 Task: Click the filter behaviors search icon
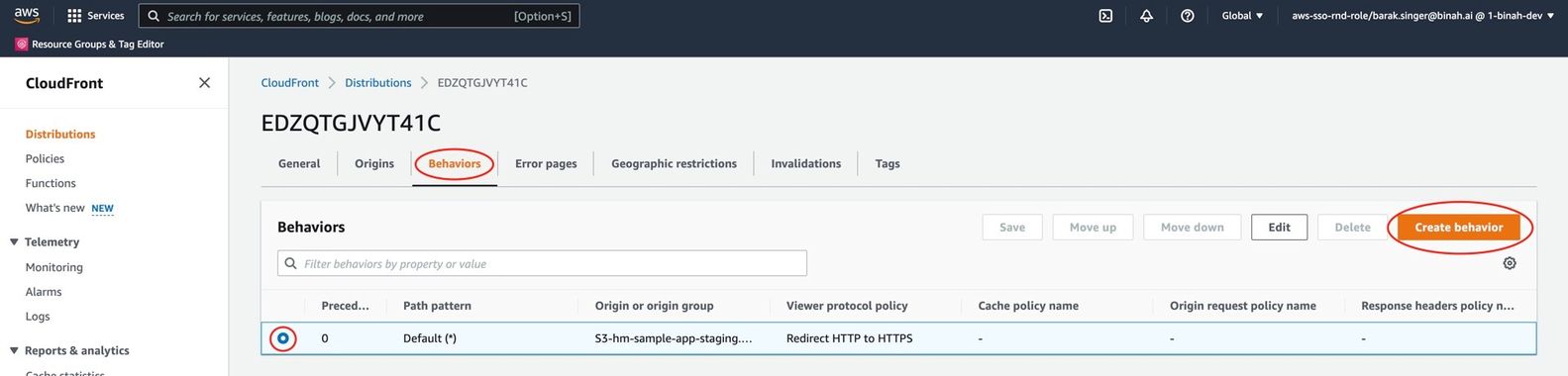(x=291, y=264)
